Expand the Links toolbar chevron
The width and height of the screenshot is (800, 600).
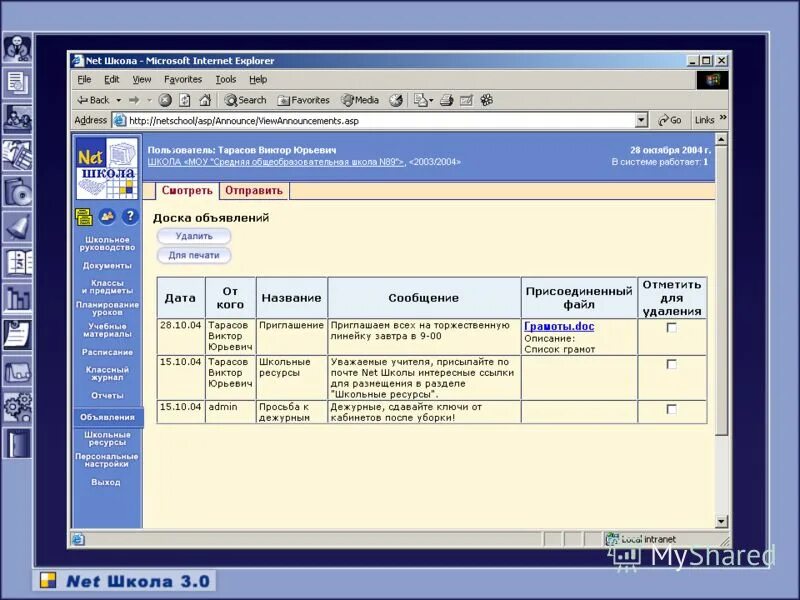723,118
